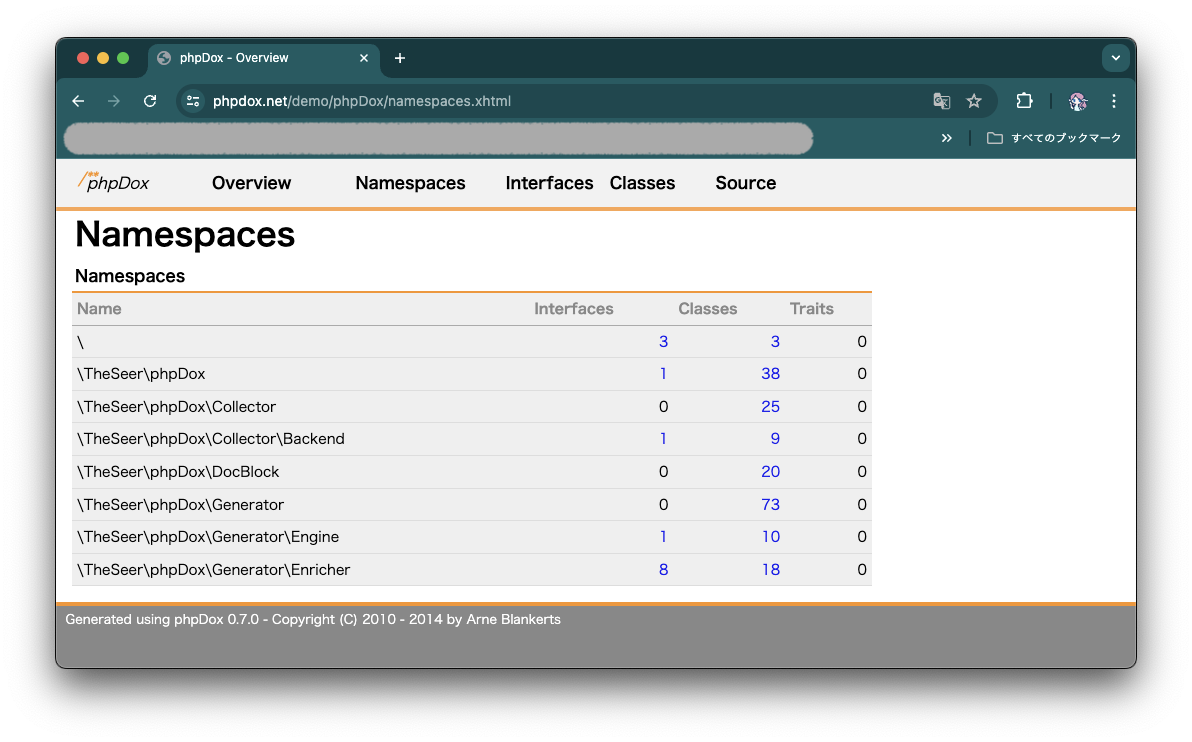The image size is (1192, 742).
Task: Show hidden bookmarks chevron
Action: pyautogui.click(x=946, y=138)
